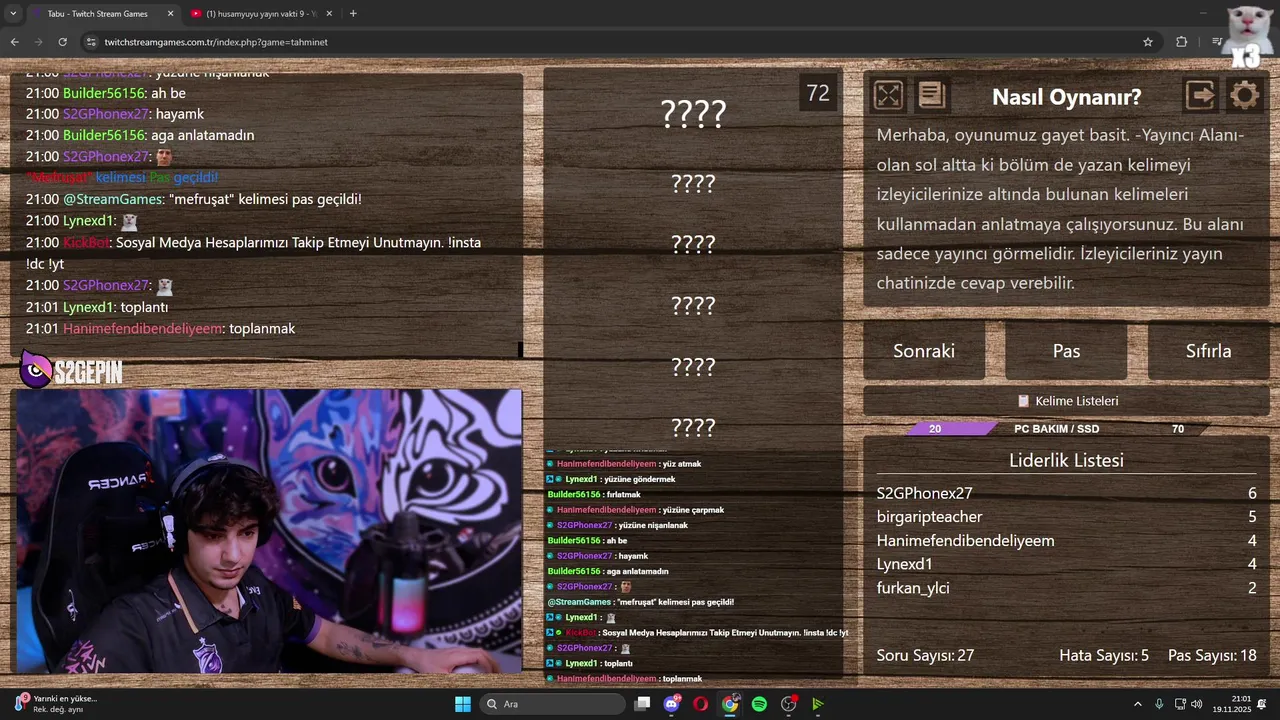Image resolution: width=1280 pixels, height=720 pixels.
Task: Open the stock widget on taskbar
Action: point(56,704)
